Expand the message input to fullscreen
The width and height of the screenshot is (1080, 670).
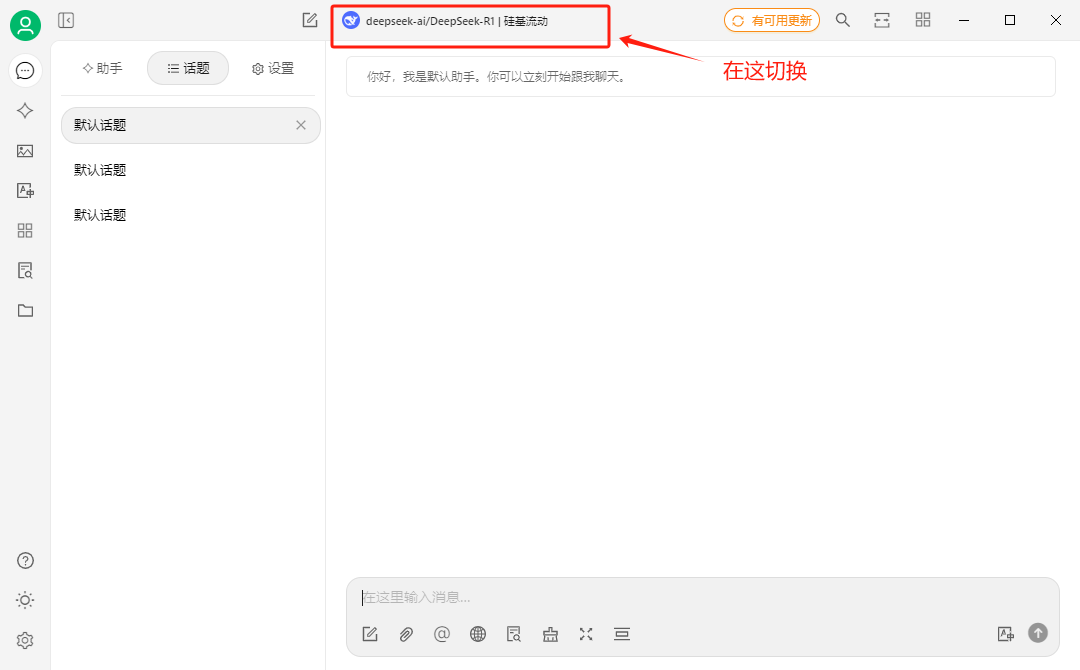pyautogui.click(x=585, y=633)
